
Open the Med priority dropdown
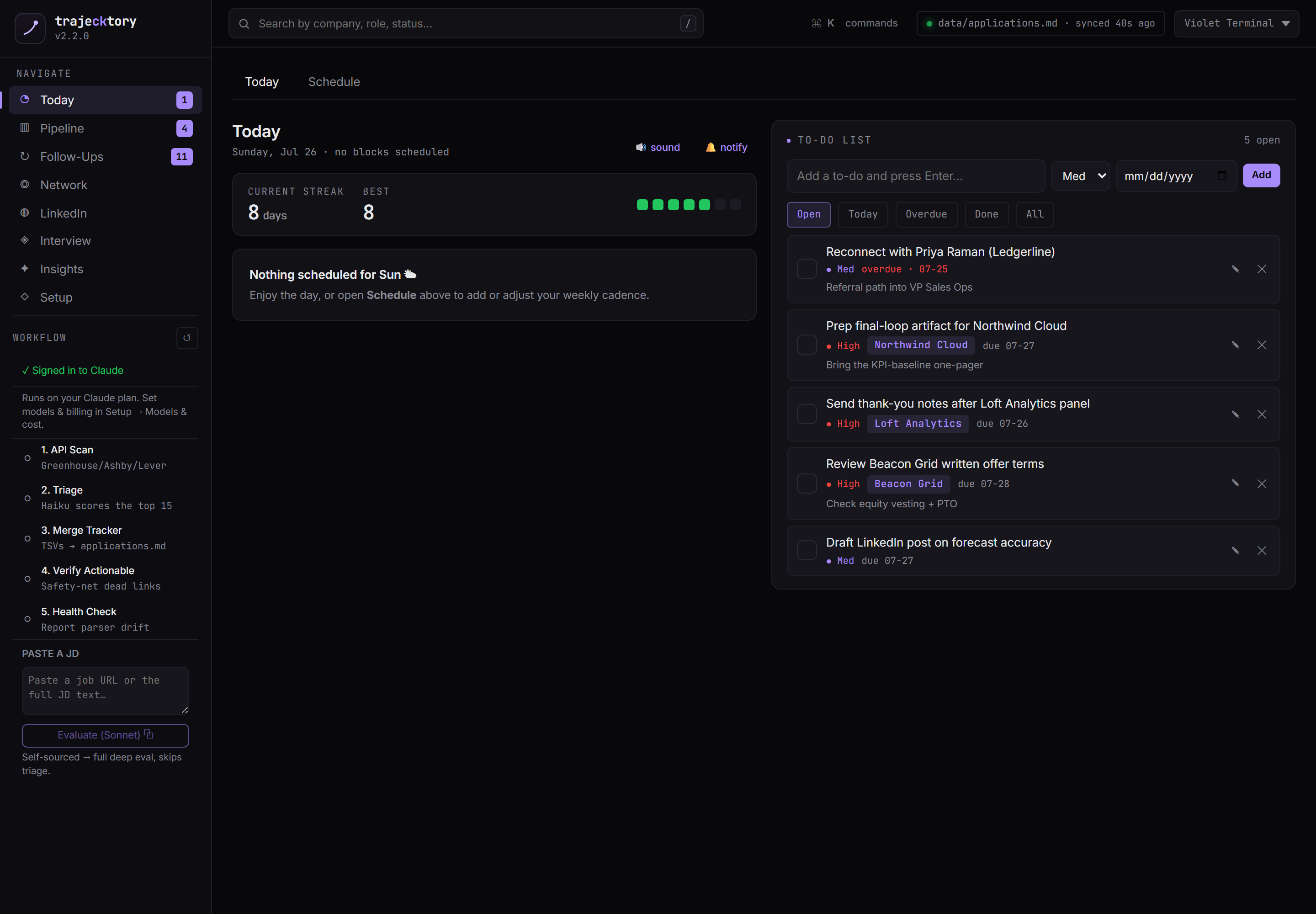[1081, 176]
